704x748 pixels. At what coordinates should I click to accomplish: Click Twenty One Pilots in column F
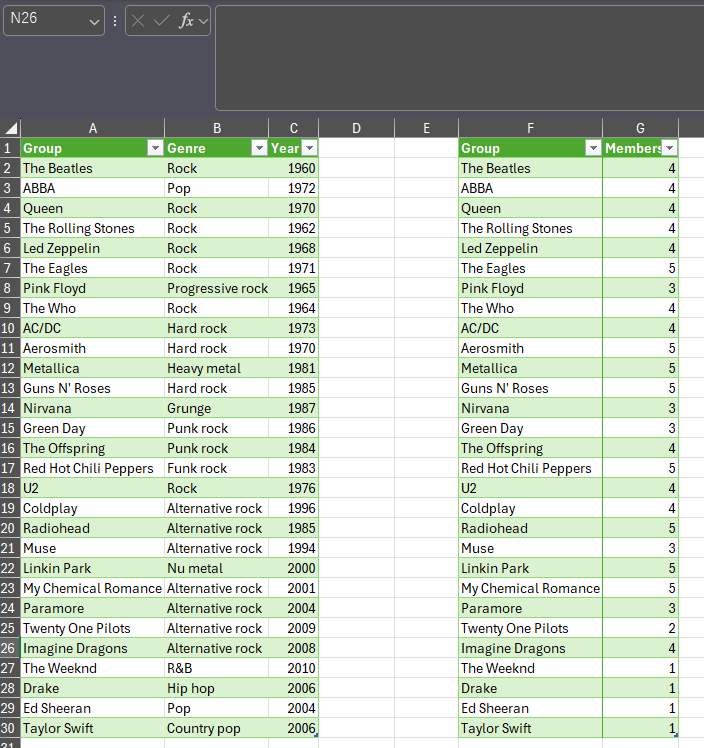coord(530,628)
